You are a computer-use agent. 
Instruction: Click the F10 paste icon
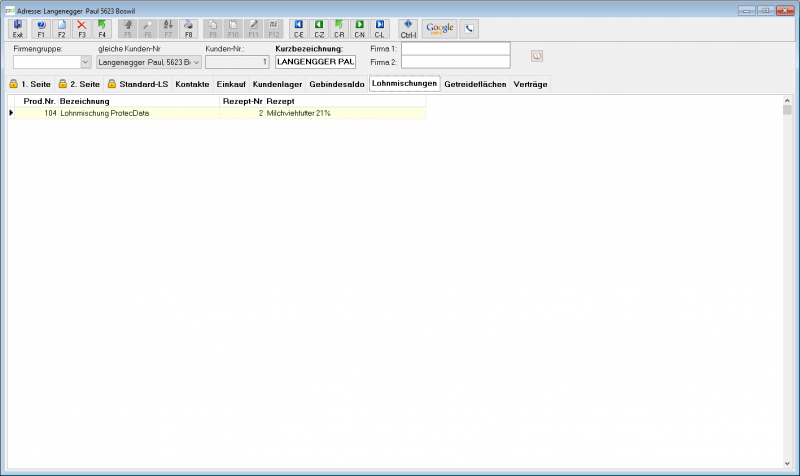point(233,29)
